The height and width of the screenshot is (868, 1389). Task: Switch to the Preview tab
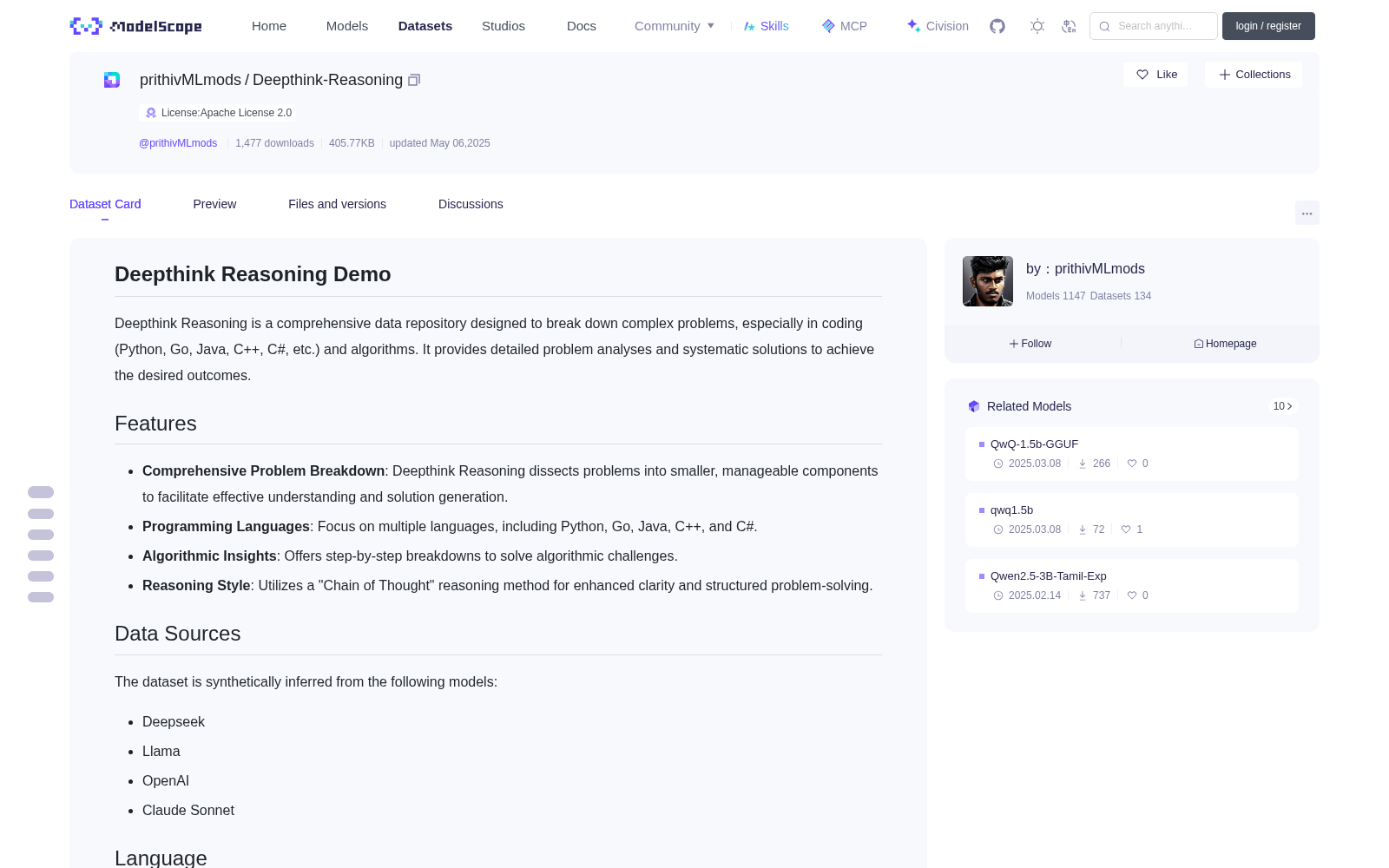[x=214, y=204]
